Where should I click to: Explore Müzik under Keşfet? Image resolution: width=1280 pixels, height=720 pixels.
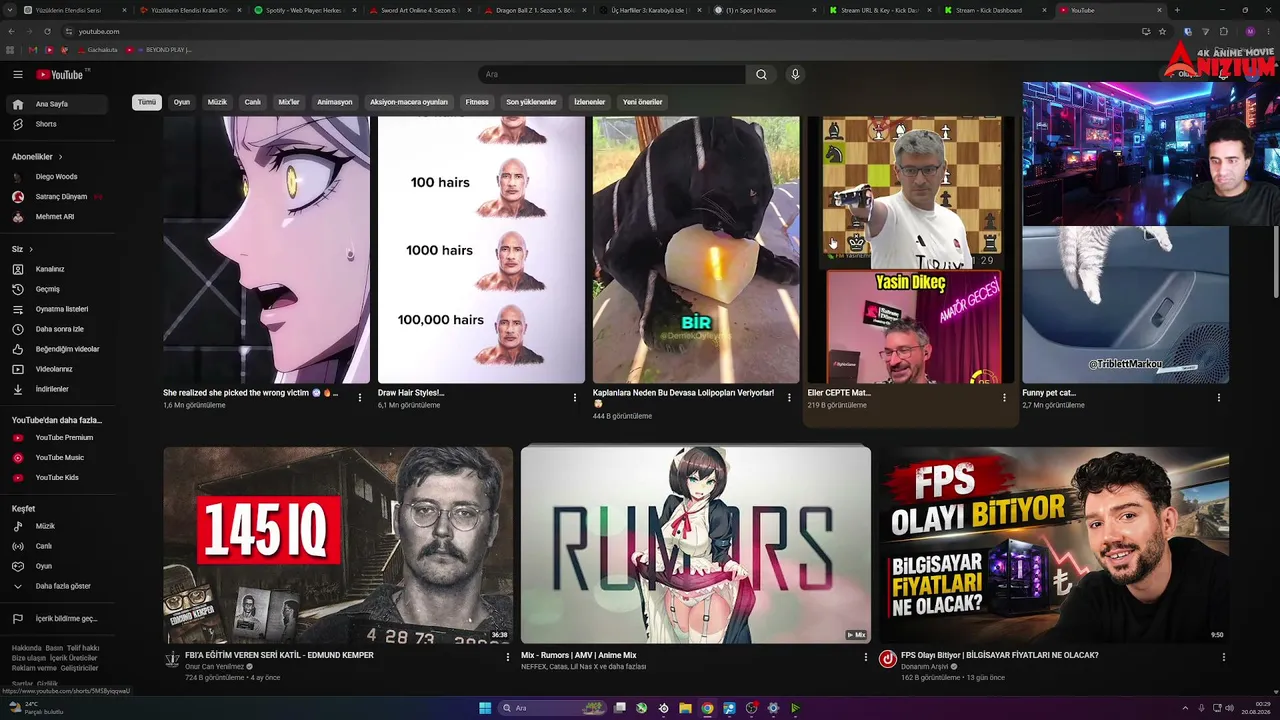pos(56,526)
